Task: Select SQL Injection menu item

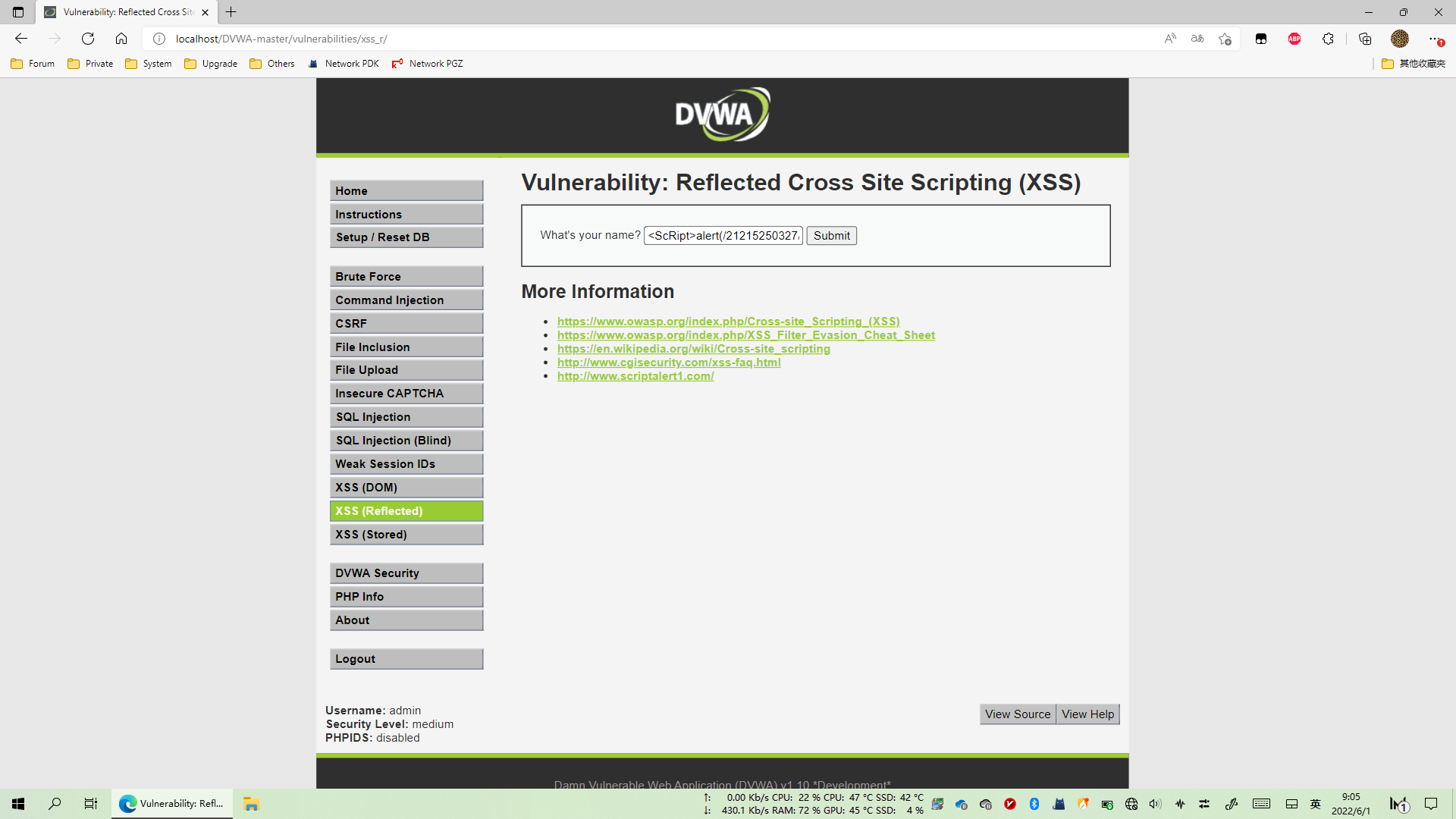Action: click(406, 417)
